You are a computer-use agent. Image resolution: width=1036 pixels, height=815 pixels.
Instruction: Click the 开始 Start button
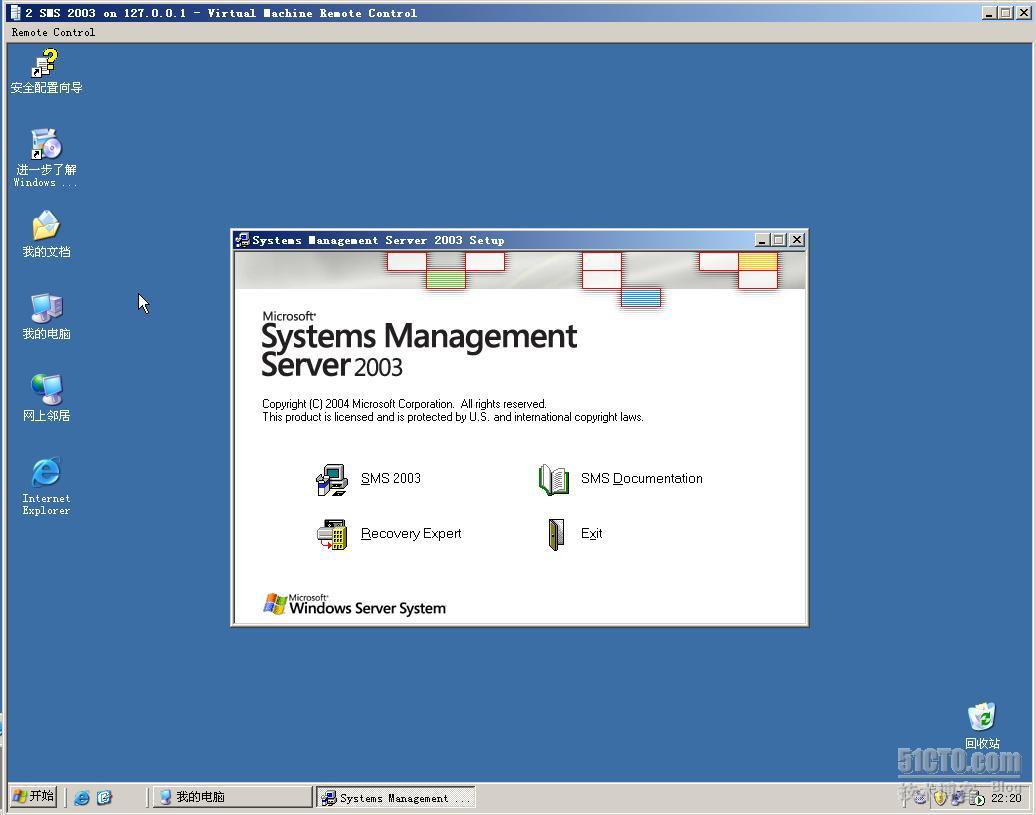[x=34, y=796]
